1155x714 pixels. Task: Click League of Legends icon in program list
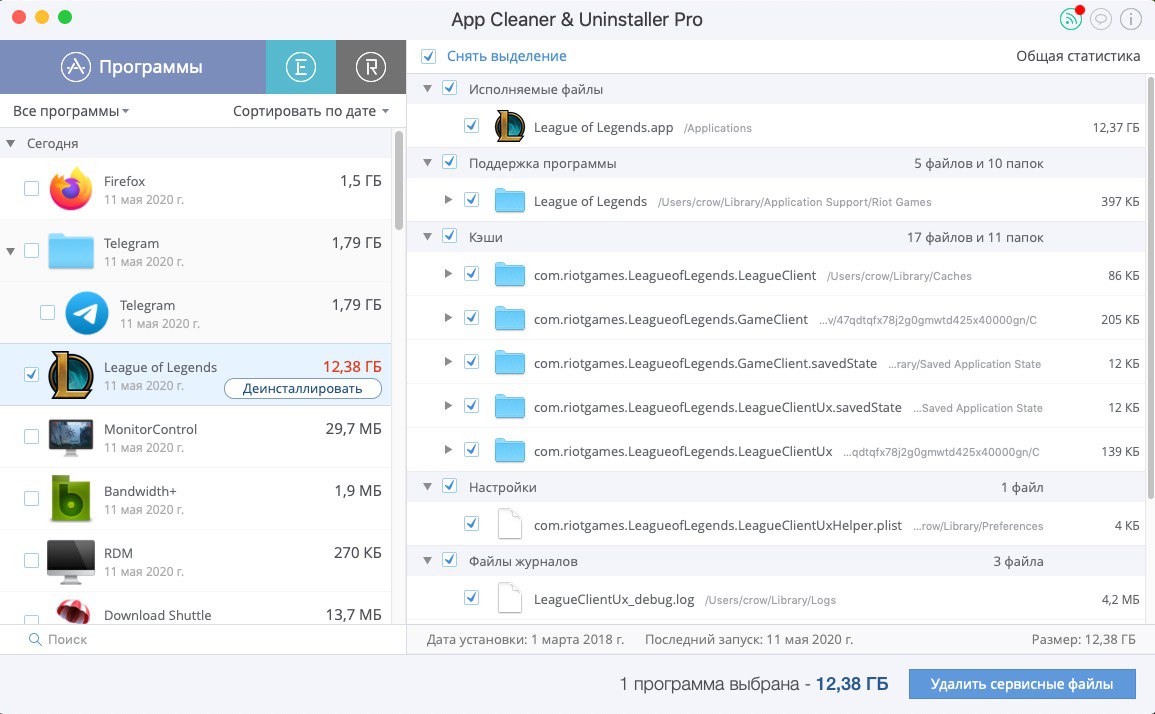click(x=71, y=374)
